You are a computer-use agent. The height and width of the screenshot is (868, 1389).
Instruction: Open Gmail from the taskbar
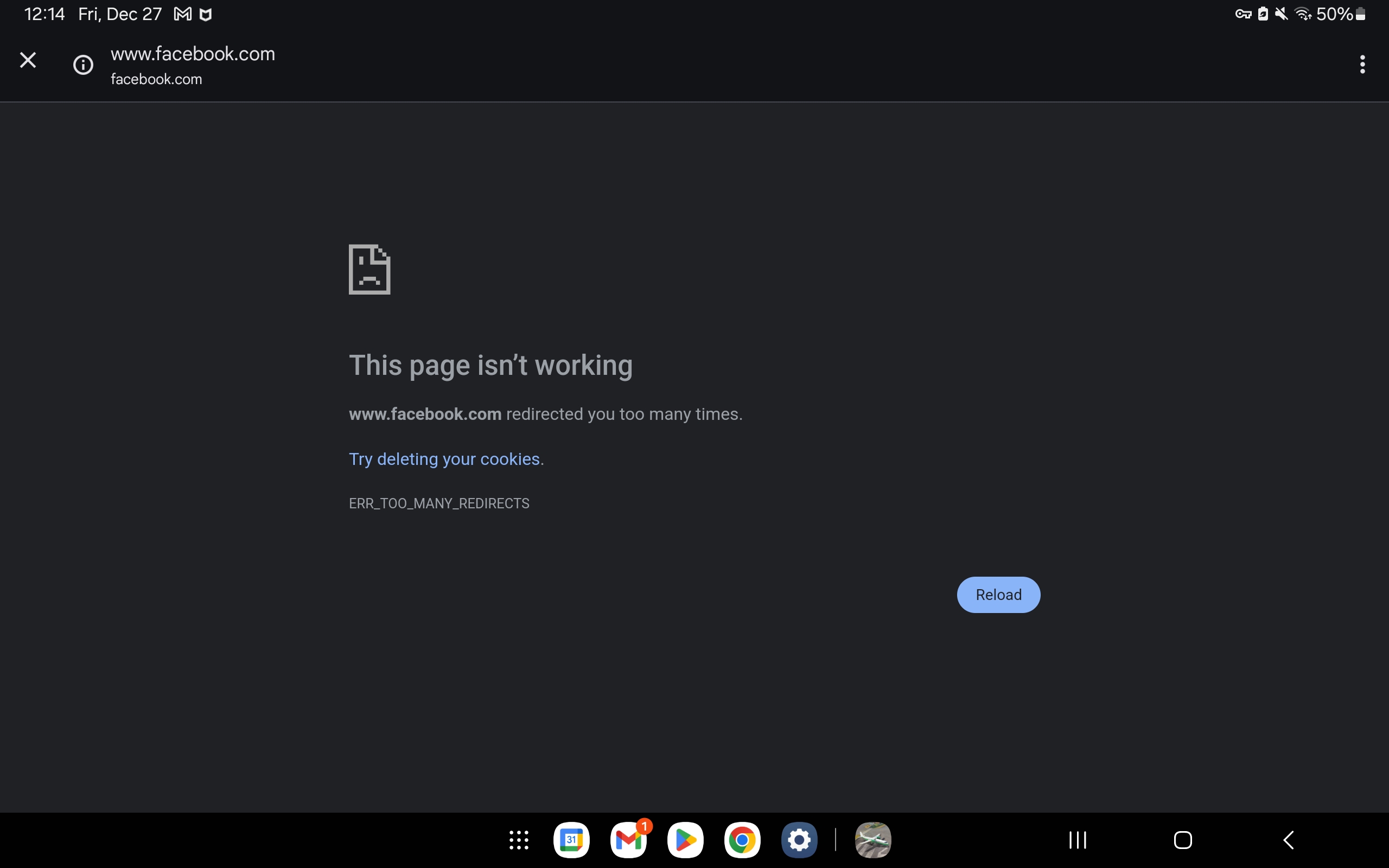click(x=628, y=840)
